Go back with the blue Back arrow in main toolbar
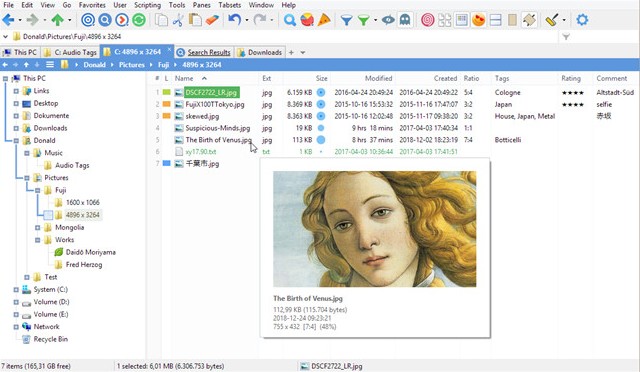The image size is (640, 372). tap(8, 20)
